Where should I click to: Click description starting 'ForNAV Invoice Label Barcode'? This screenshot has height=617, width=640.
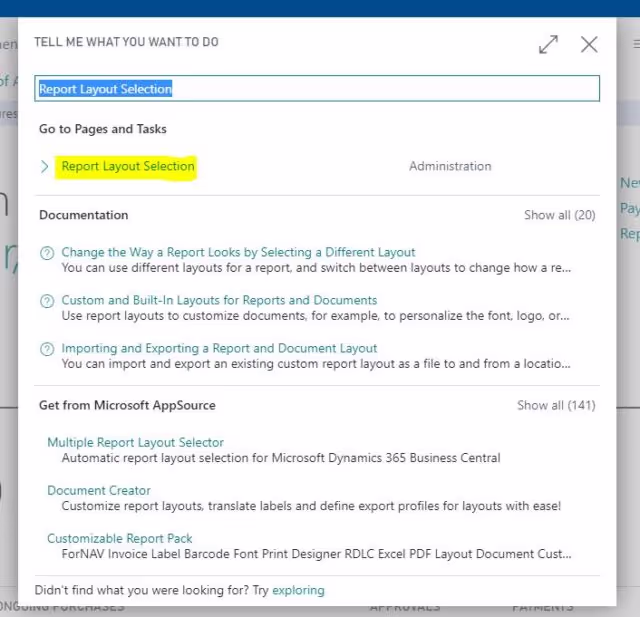coord(317,554)
